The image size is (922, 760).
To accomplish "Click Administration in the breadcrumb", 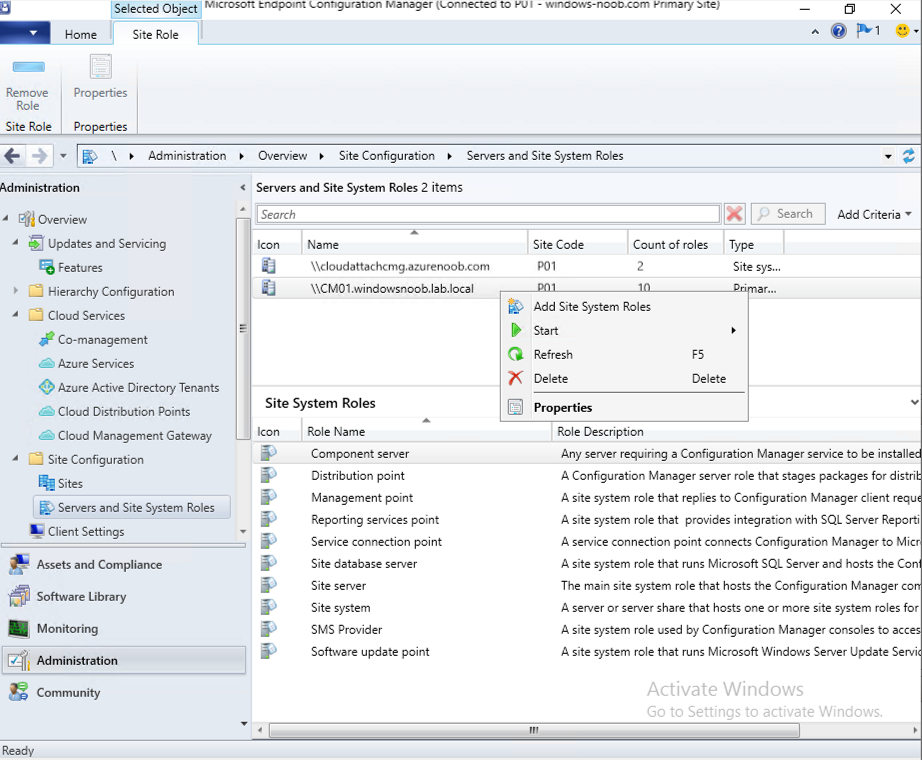I will tap(187, 156).
